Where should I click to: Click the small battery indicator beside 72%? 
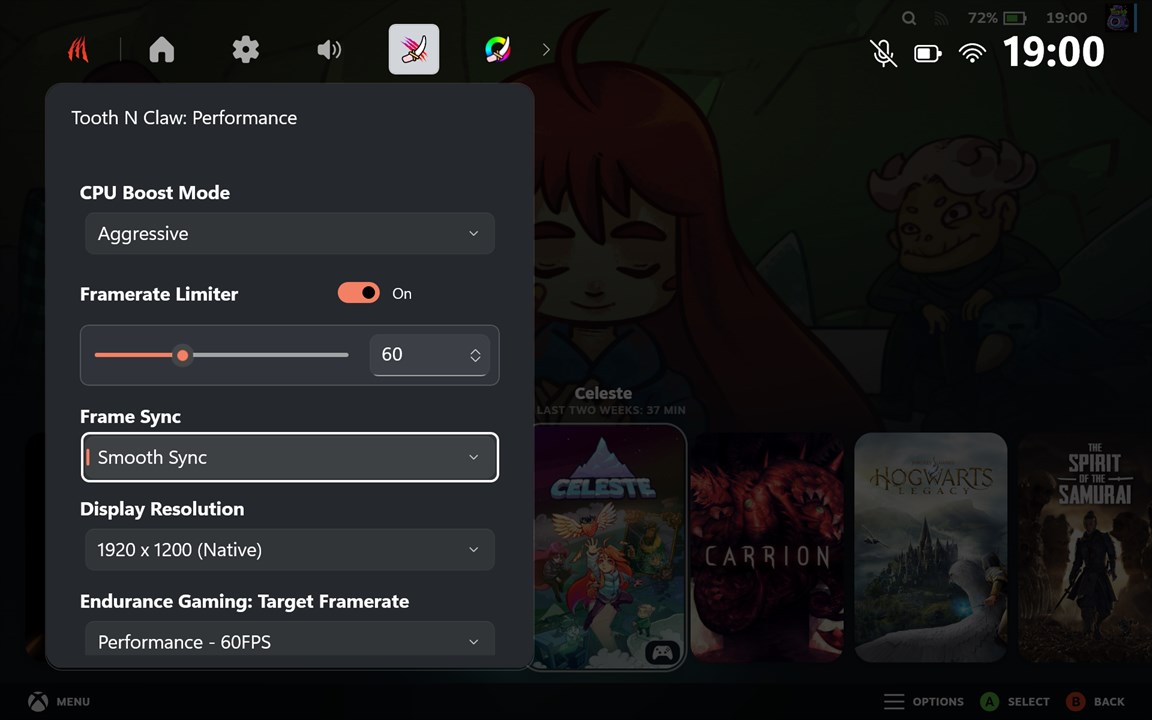[x=1014, y=18]
